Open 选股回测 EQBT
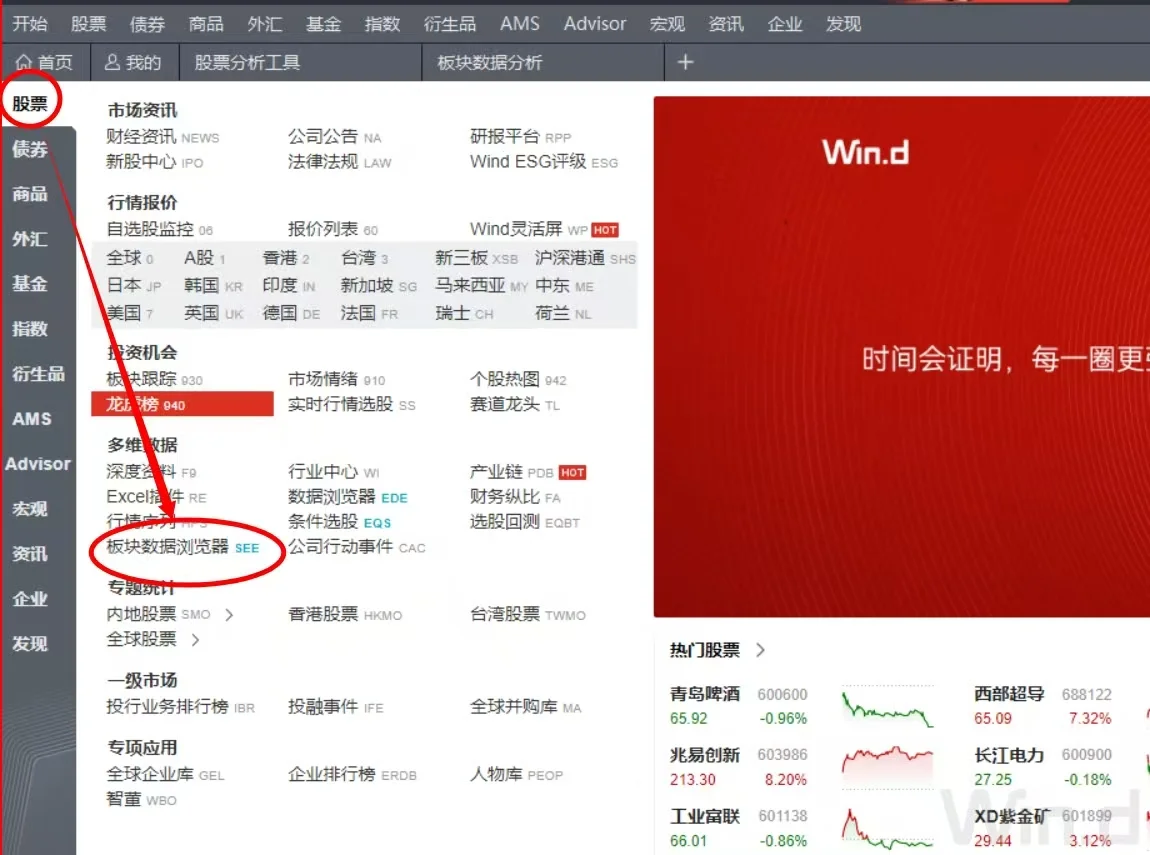Viewport: 1150px width, 855px height. 525,521
